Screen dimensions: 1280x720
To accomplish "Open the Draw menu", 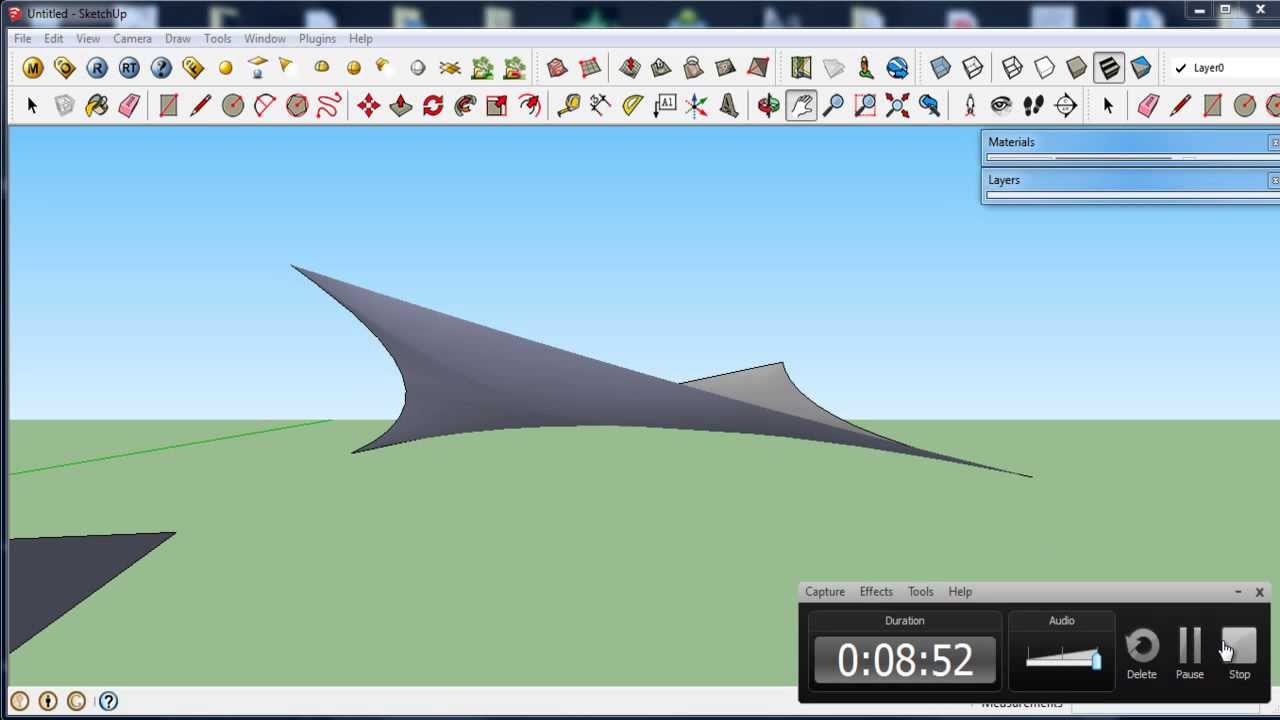I will pos(178,38).
